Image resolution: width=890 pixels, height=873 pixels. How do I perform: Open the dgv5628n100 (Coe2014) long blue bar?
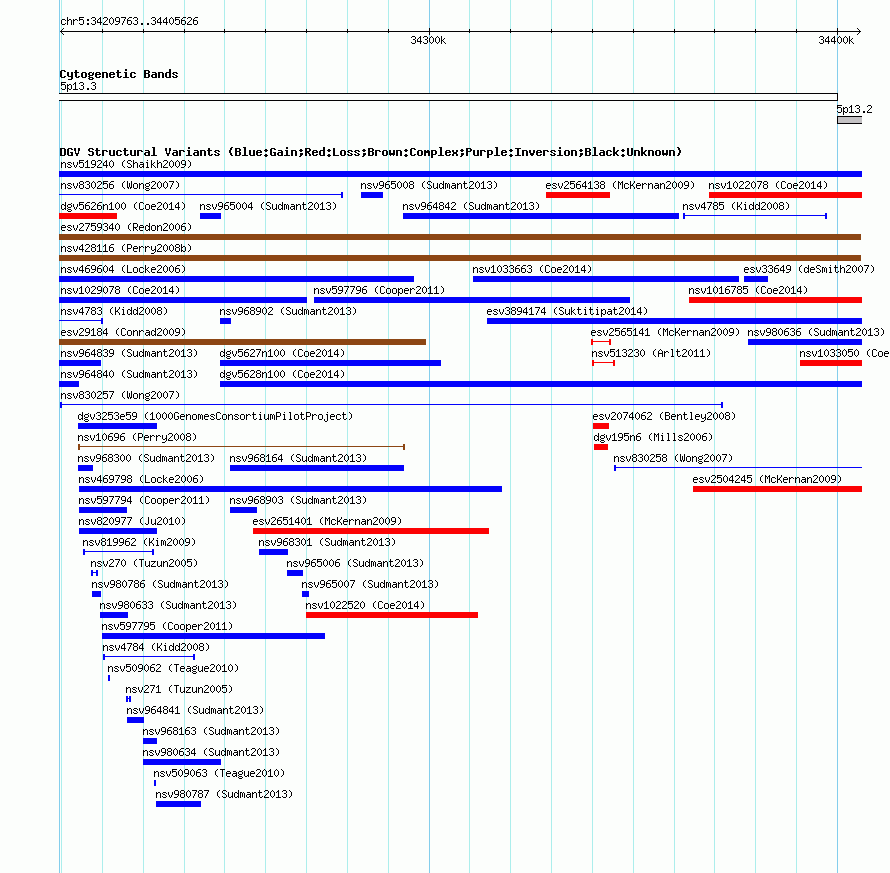[541, 384]
